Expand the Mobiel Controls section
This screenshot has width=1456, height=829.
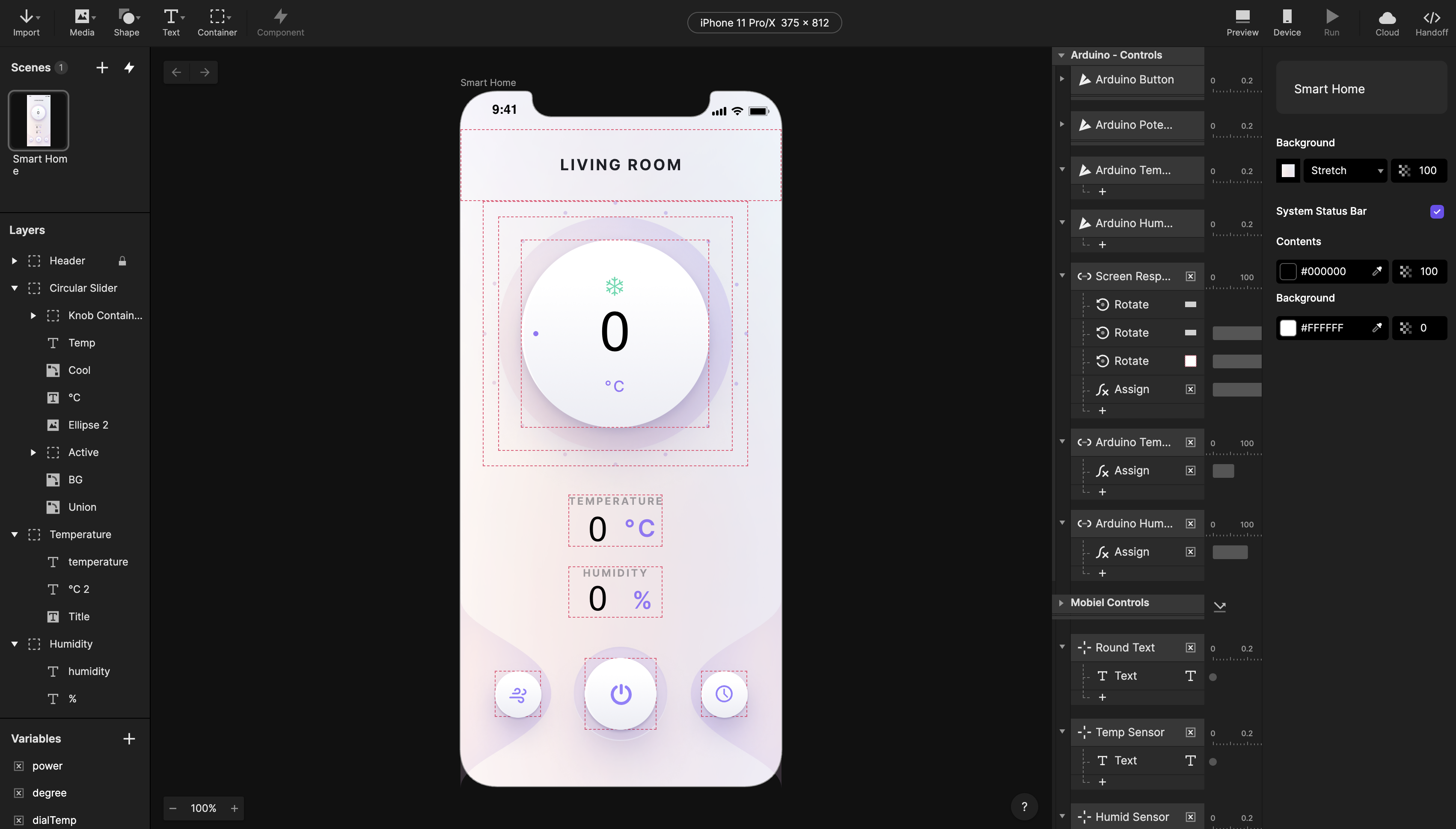point(1061,602)
